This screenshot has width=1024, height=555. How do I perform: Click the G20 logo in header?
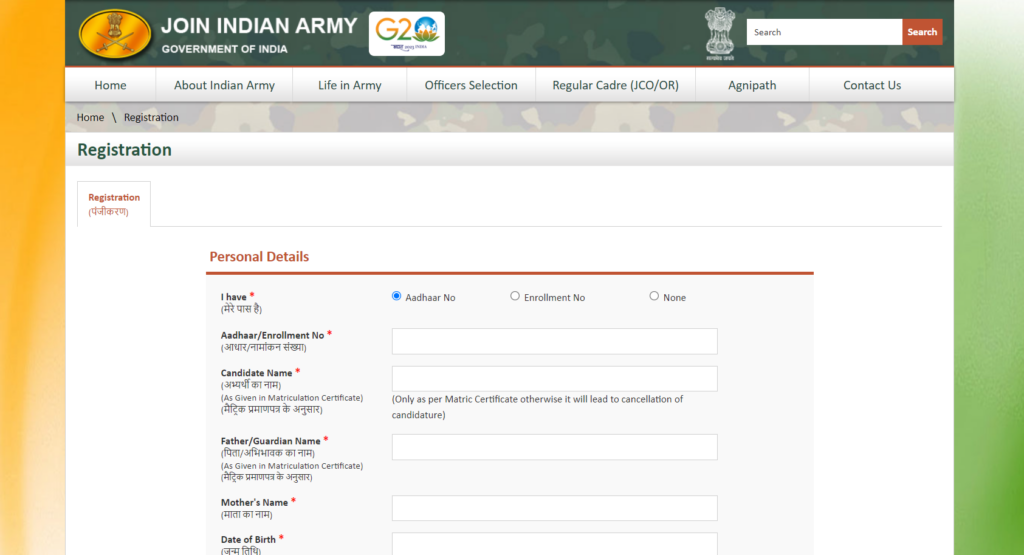[x=406, y=33]
